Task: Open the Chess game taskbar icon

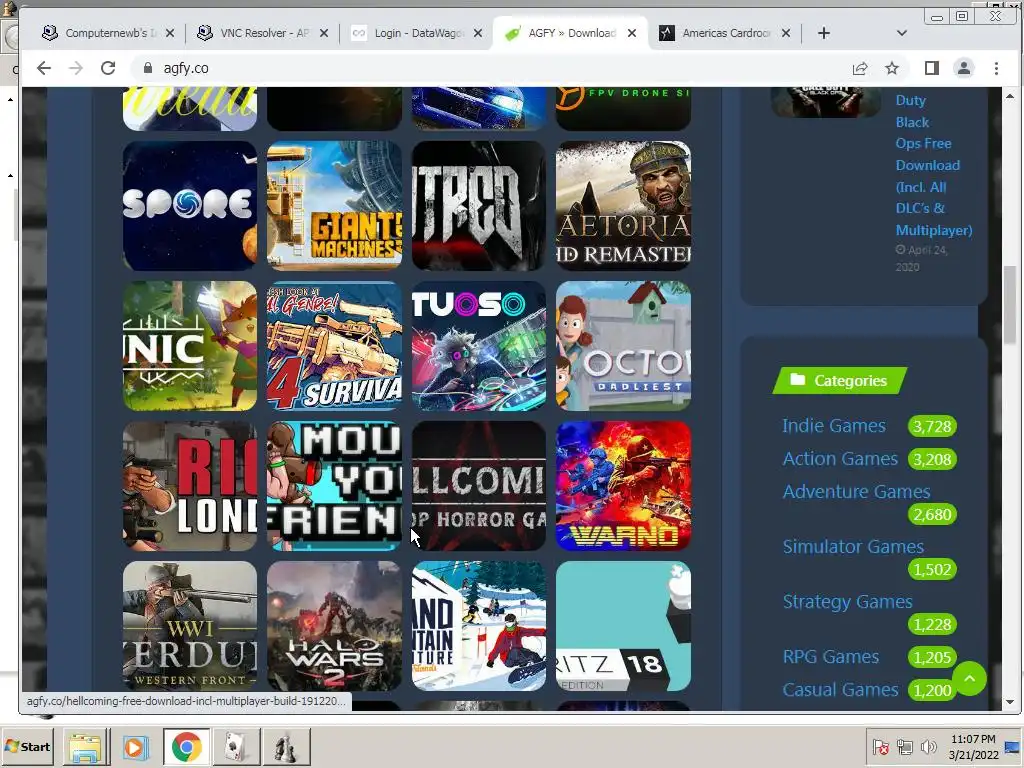Action: (x=285, y=747)
